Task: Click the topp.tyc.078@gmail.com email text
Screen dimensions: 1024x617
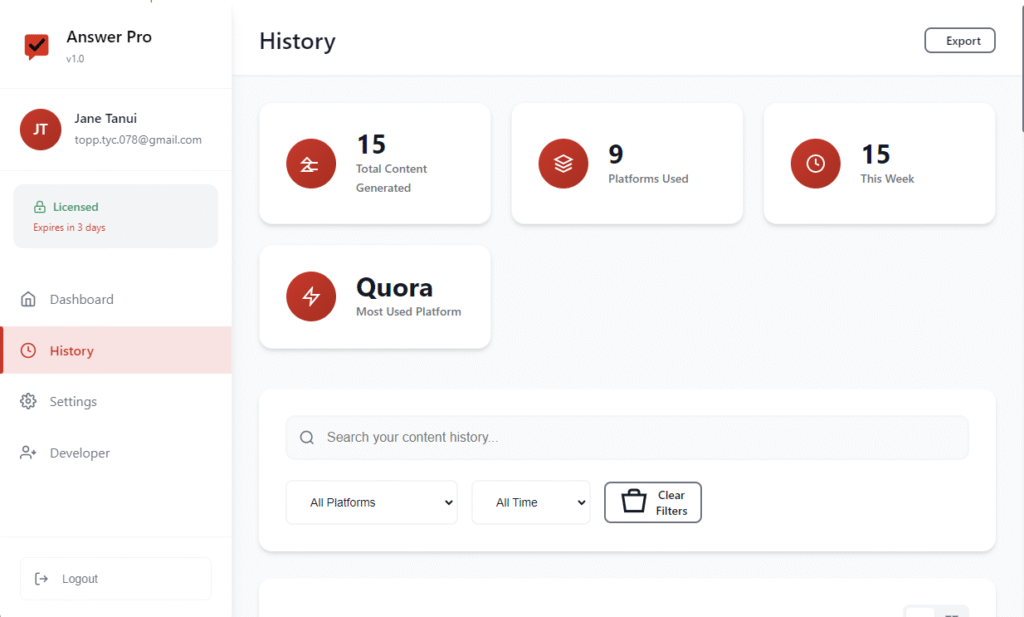Action: click(138, 140)
